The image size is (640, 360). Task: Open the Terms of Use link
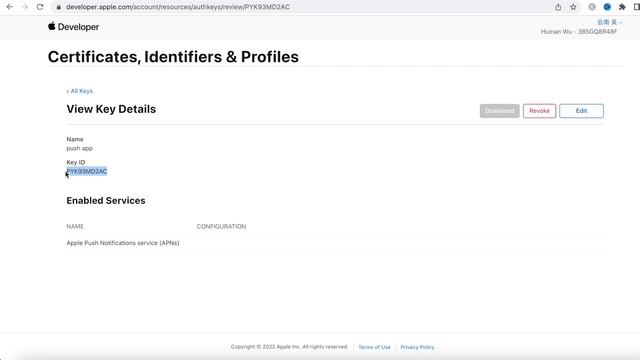(374, 347)
